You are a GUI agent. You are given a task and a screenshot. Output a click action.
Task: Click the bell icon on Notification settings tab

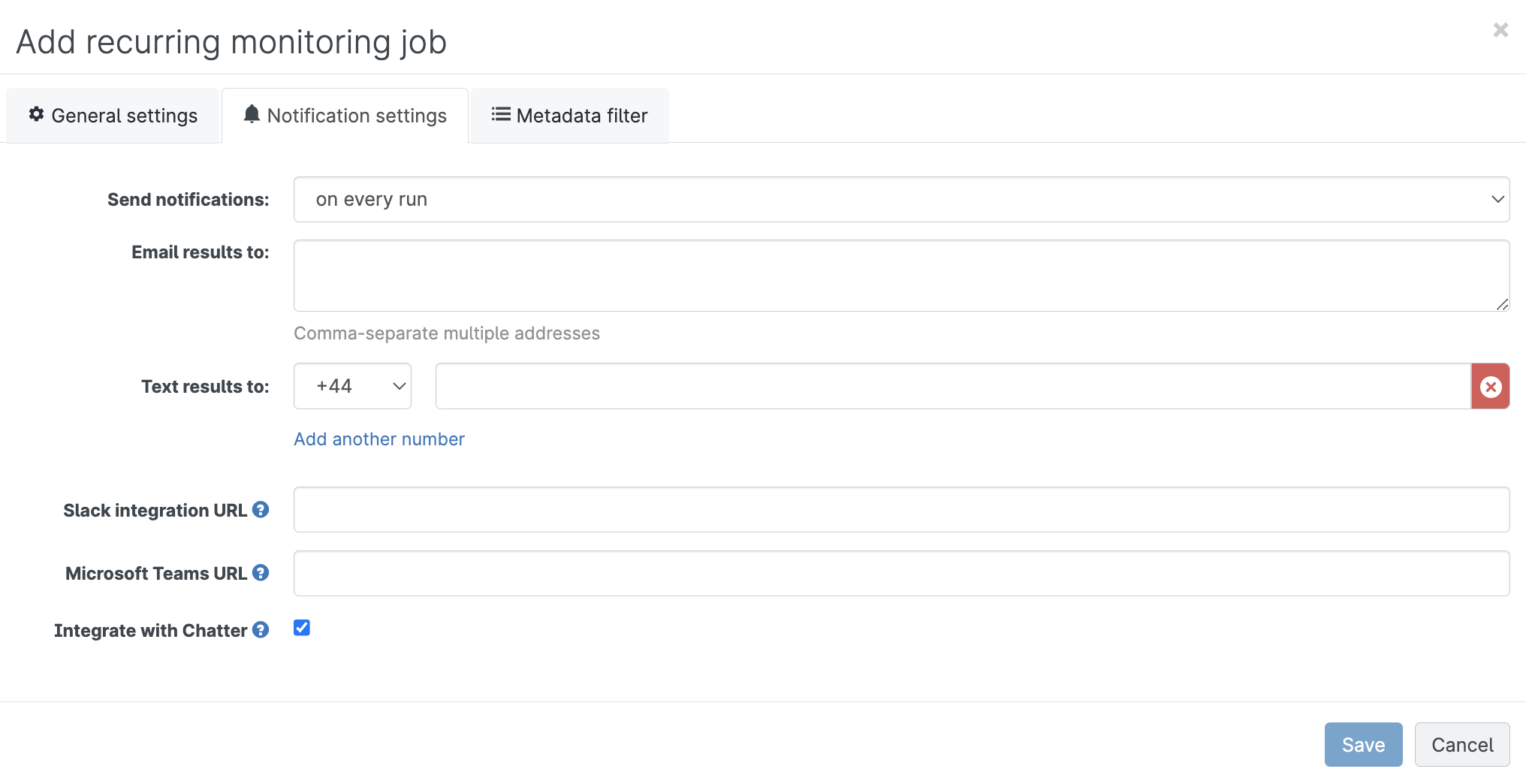(x=252, y=114)
